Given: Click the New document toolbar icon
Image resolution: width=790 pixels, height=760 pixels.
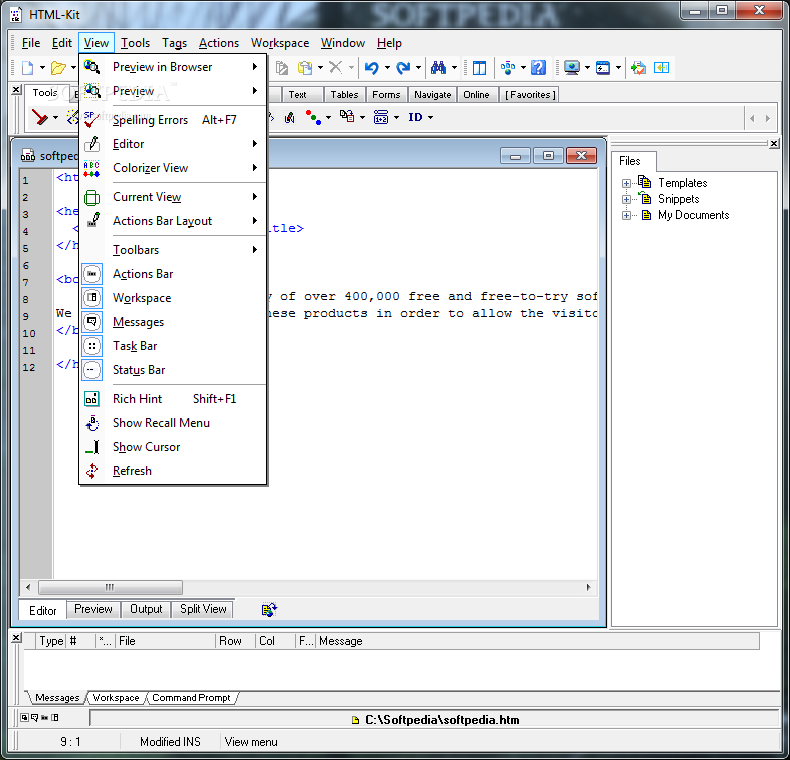Looking at the screenshot, I should coord(28,68).
